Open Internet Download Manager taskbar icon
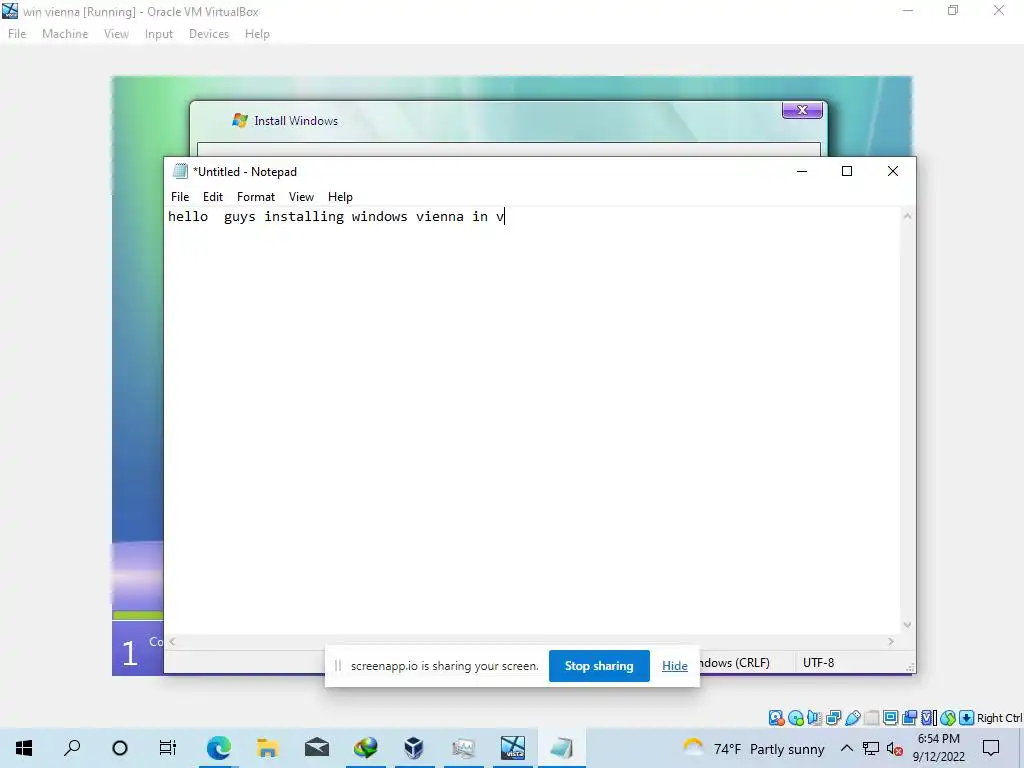Screen dimensions: 1024x768 (366, 748)
